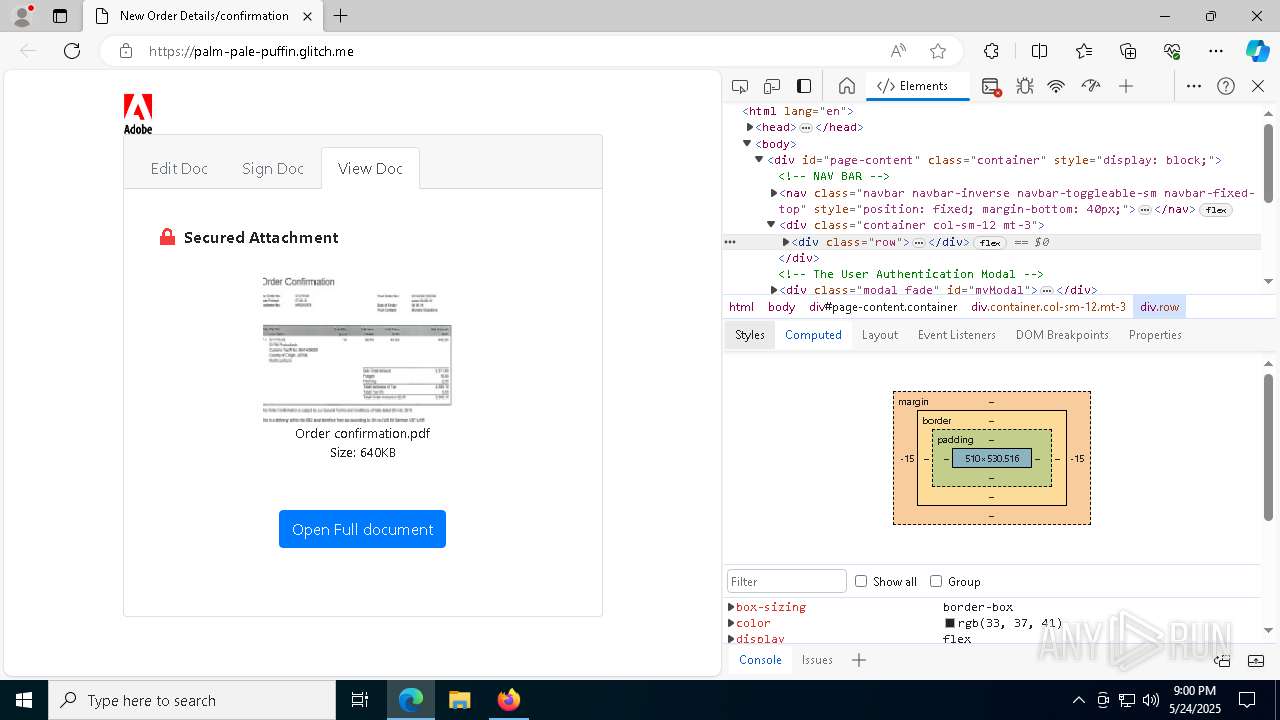Expand the color computed property
The image size is (1280, 720).
[x=731, y=623]
